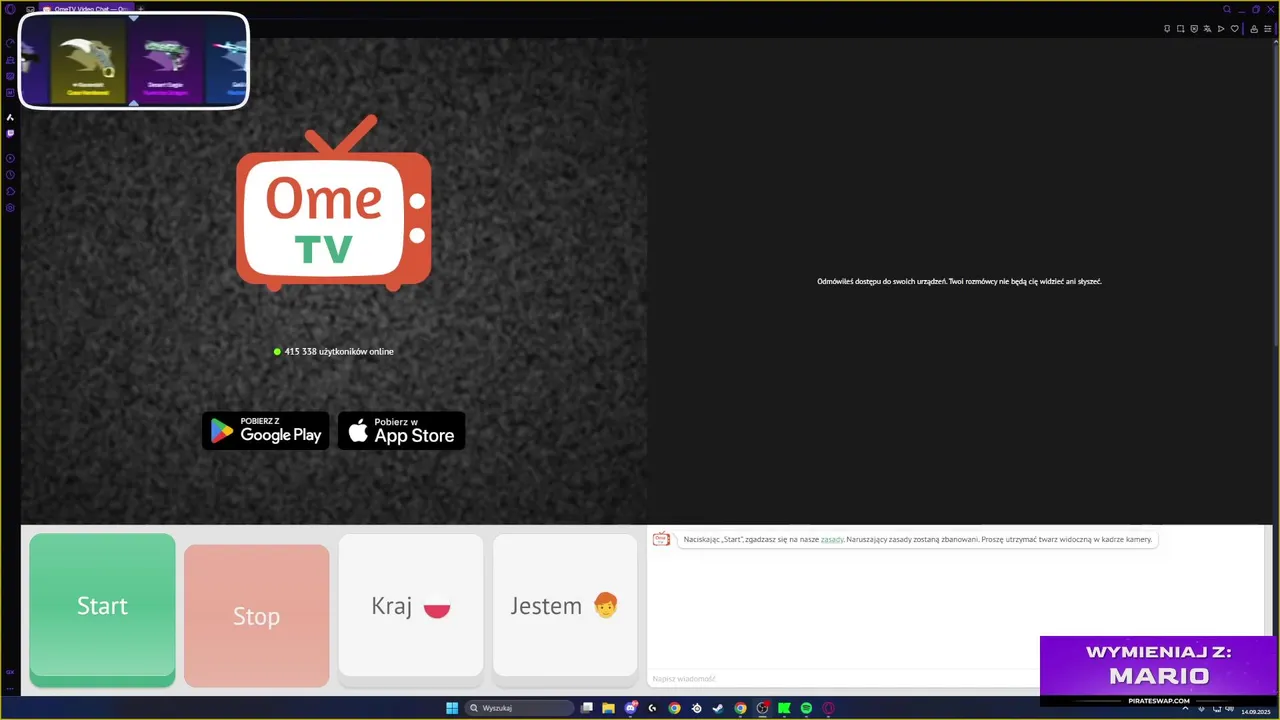This screenshot has width=1280, height=720.
Task: Download from Google Play badge
Action: click(x=266, y=431)
